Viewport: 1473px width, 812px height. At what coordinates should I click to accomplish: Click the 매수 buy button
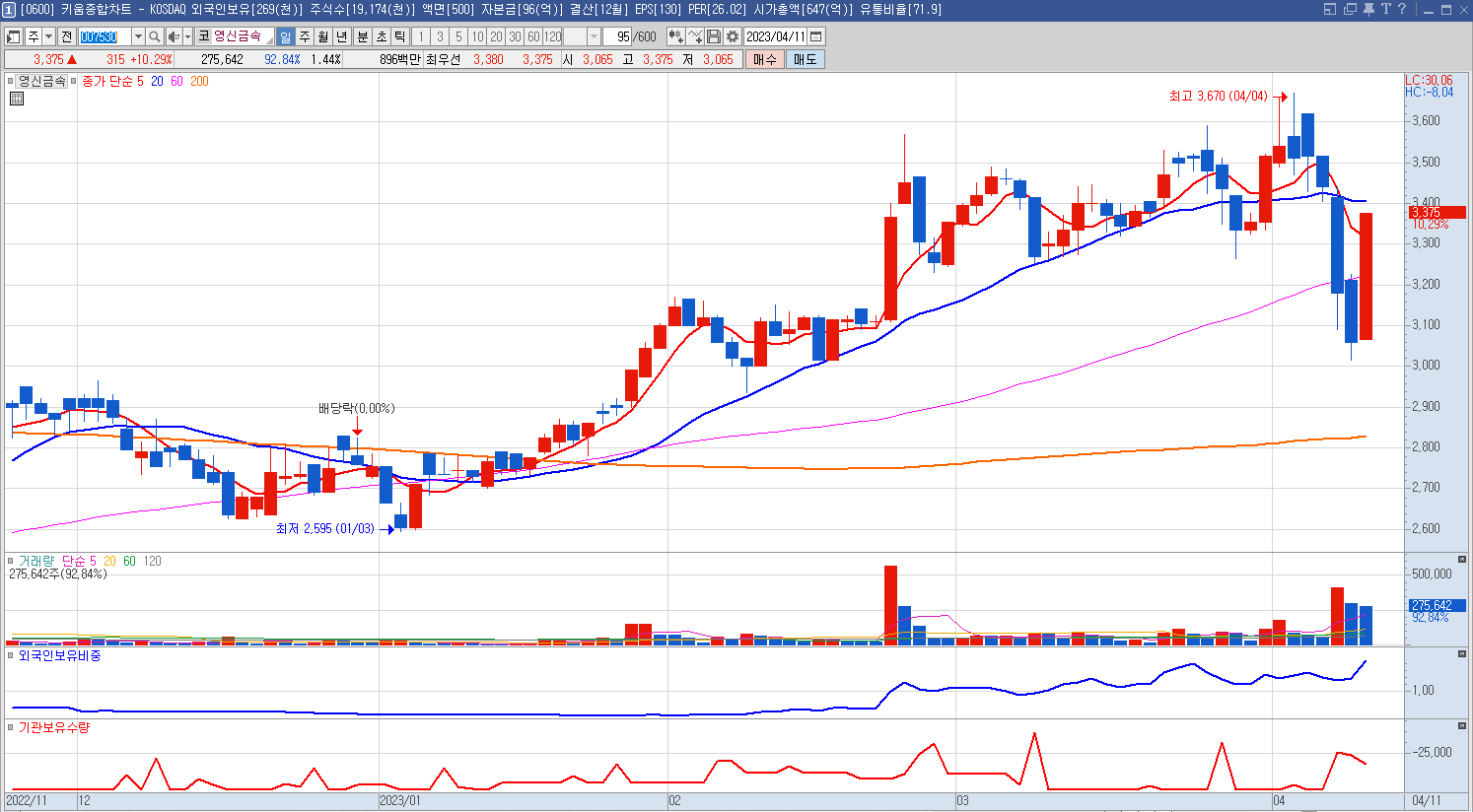point(764,59)
